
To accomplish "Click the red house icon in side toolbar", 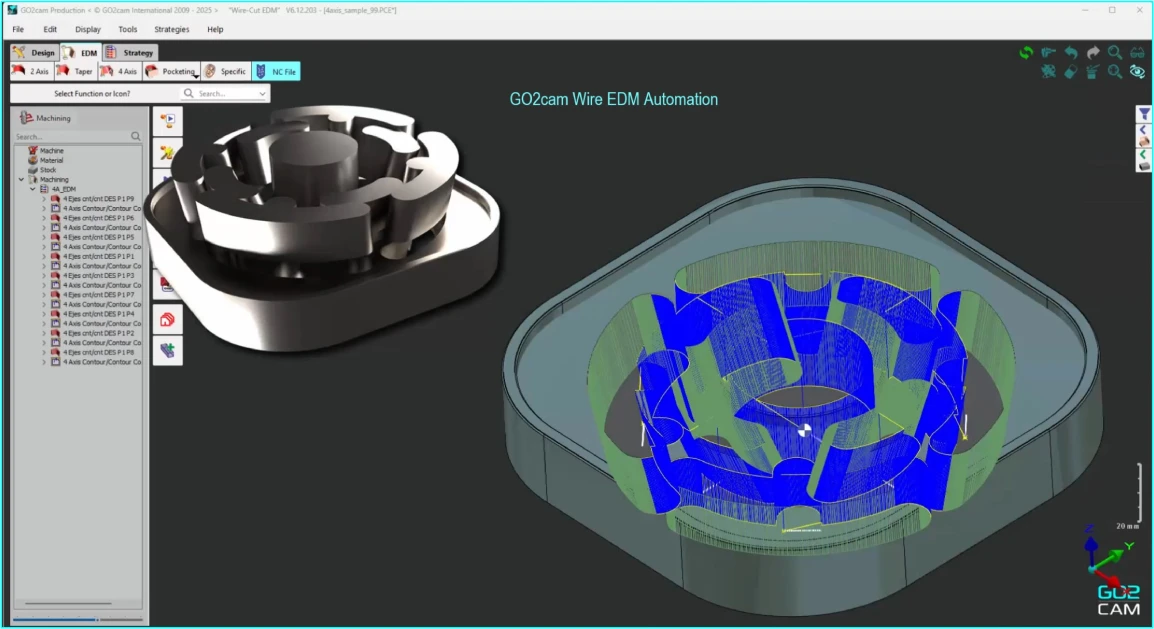I will pos(167,320).
